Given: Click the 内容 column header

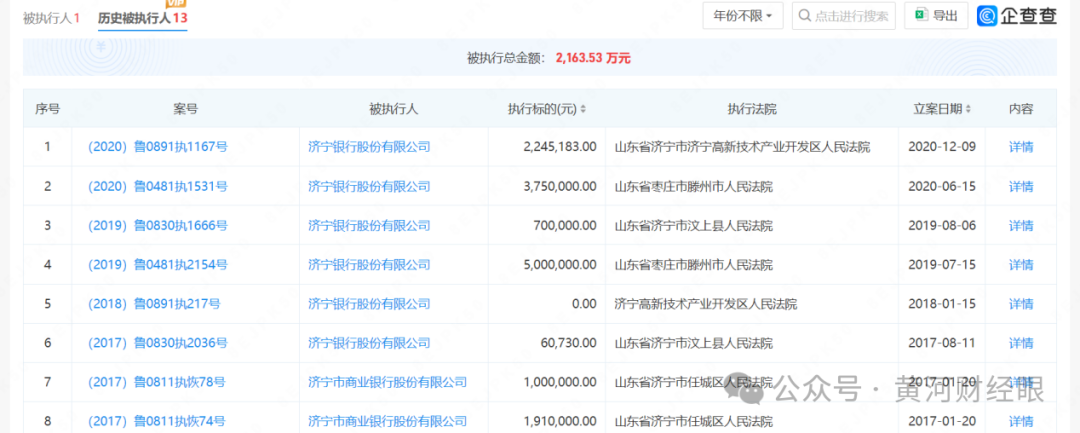Looking at the screenshot, I should pyautogui.click(x=1021, y=109).
